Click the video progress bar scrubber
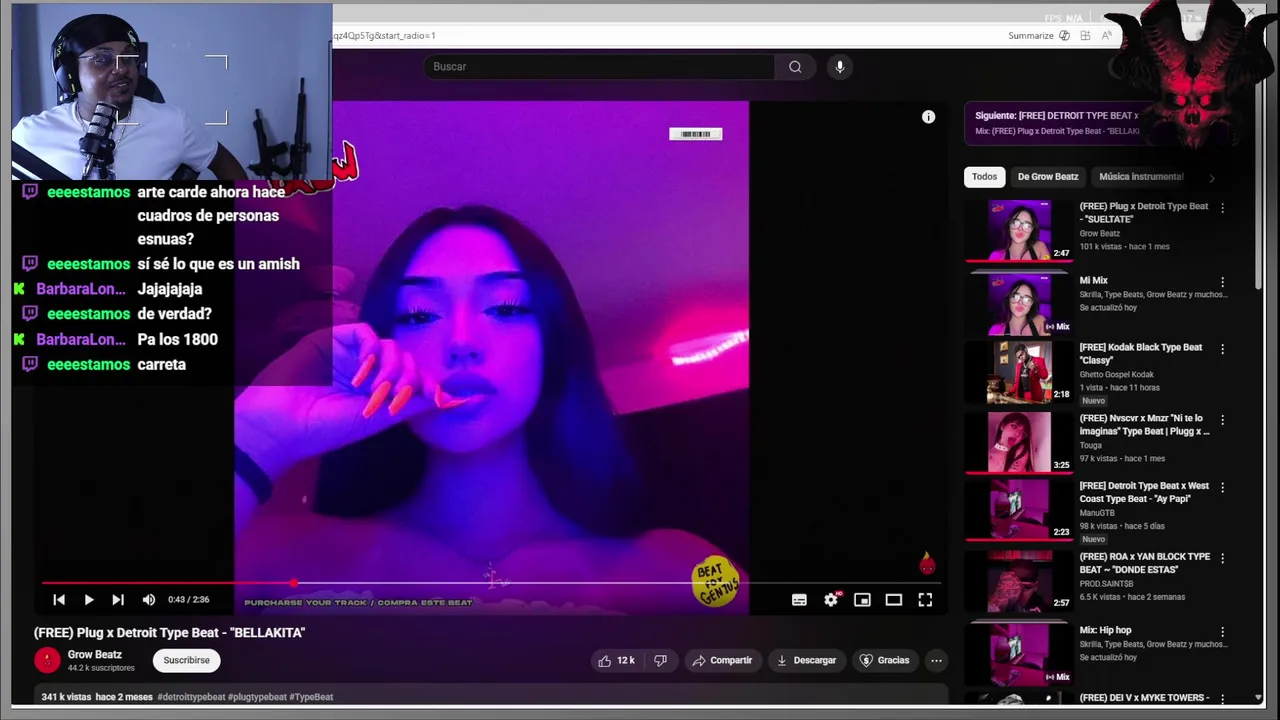 293,583
